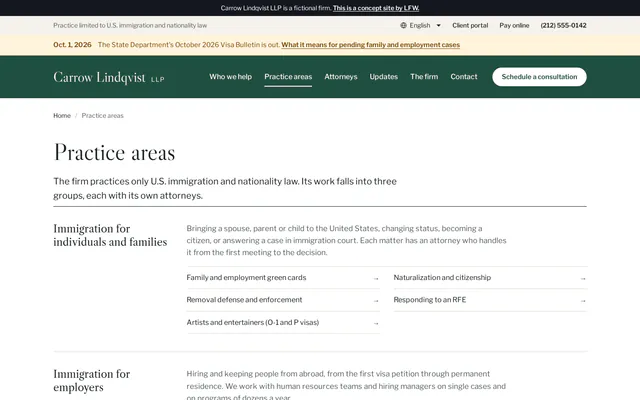Open Naturalization and citizenship page
The width and height of the screenshot is (640, 400).
[490, 278]
